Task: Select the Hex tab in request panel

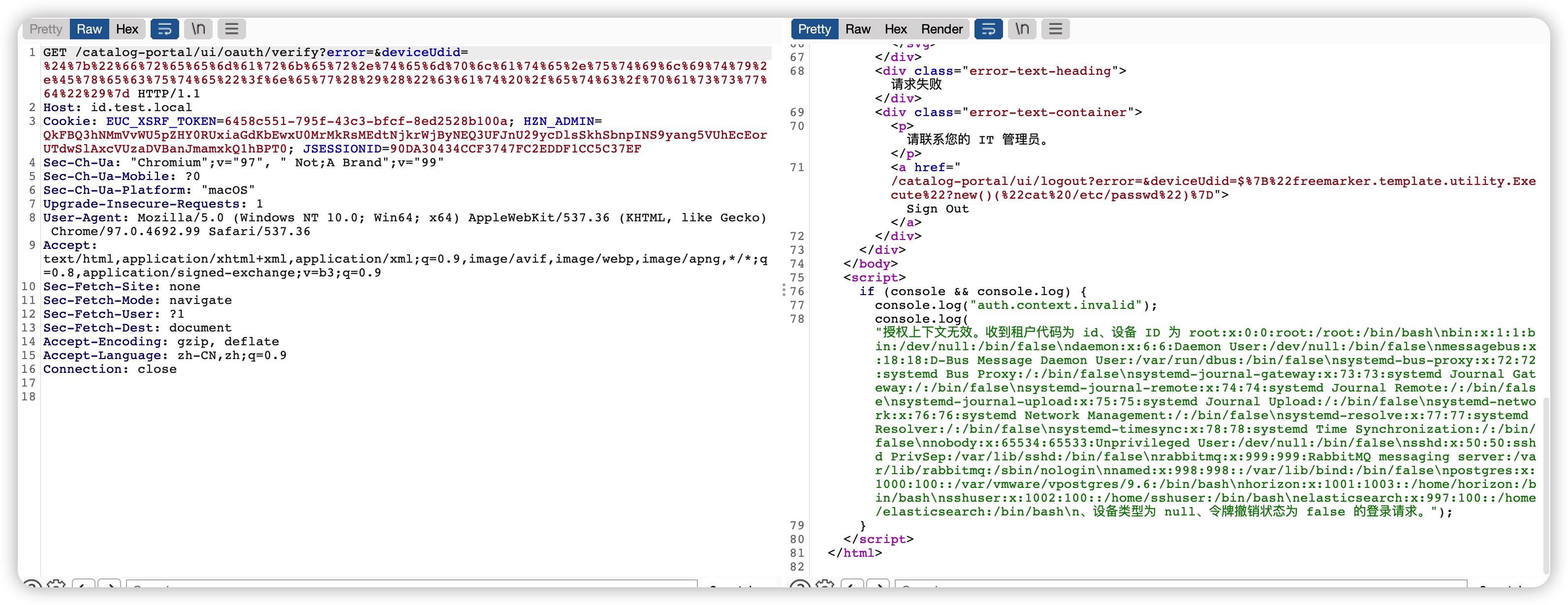Action: pos(126,29)
